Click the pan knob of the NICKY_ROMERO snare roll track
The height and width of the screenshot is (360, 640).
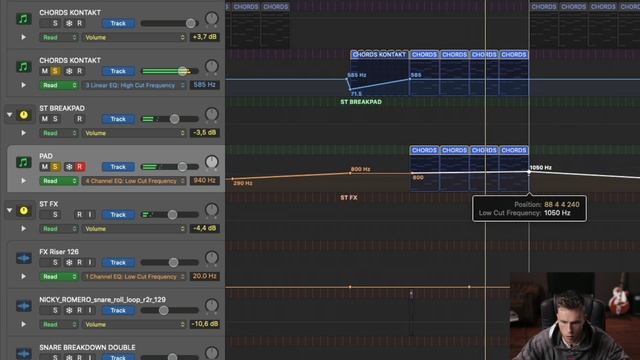211,305
